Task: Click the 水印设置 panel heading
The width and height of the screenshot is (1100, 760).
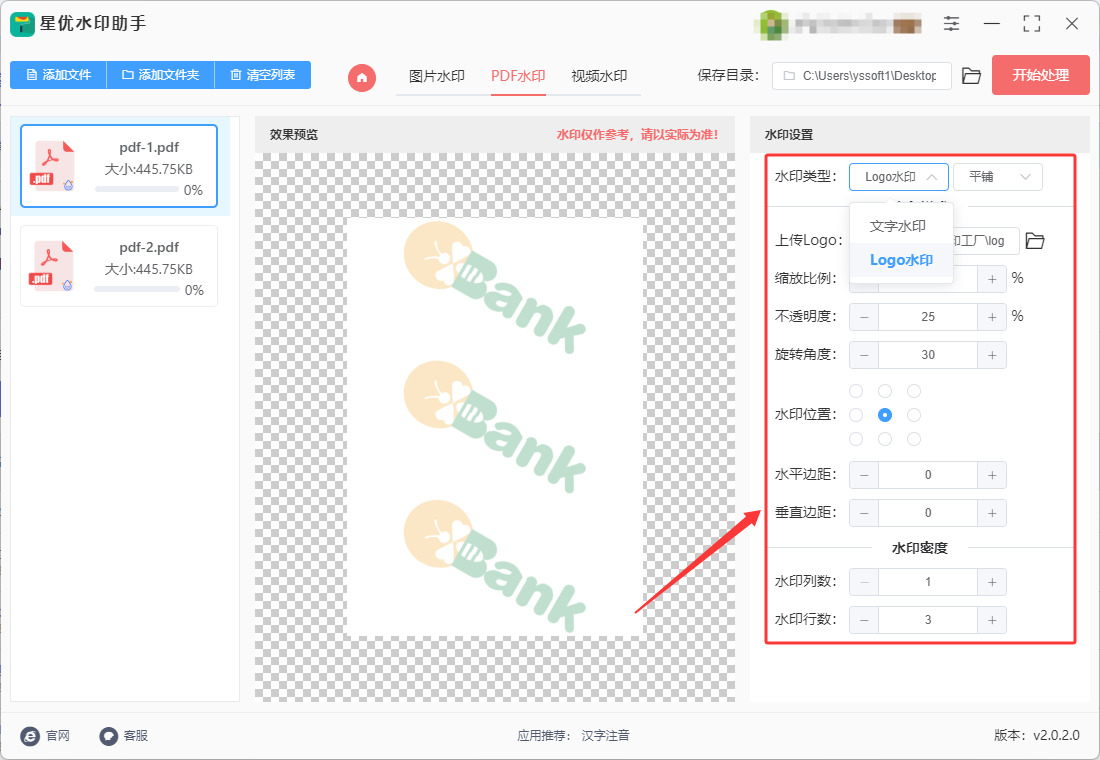Action: pyautogui.click(x=789, y=135)
